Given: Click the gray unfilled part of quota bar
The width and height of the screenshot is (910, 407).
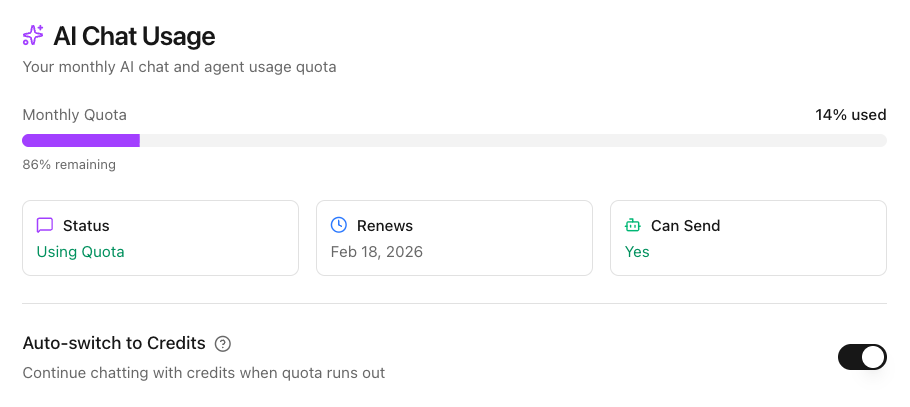Looking at the screenshot, I should click(512, 141).
